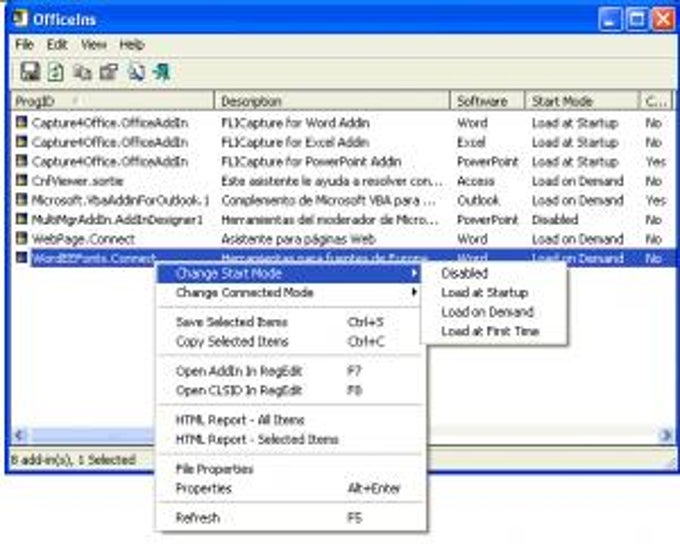Image resolution: width=680 pixels, height=544 pixels.
Task: Select File Properties in context menu
Action: pyautogui.click(x=288, y=469)
